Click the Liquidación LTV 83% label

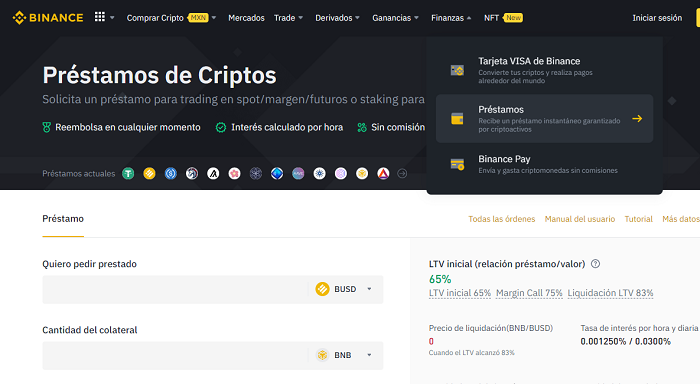click(610, 293)
